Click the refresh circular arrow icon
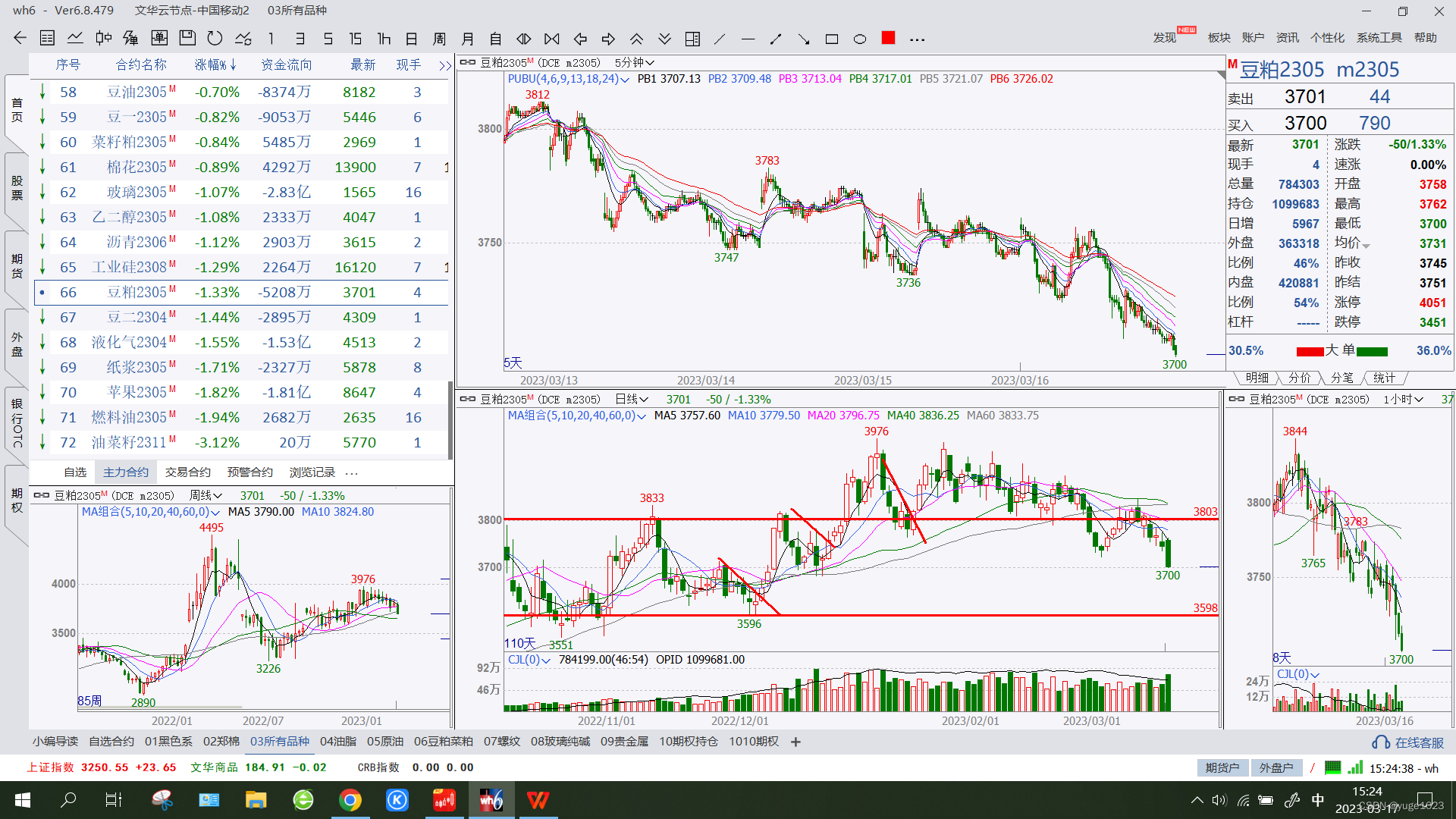Screen dimensions: 1456x819 point(215,38)
